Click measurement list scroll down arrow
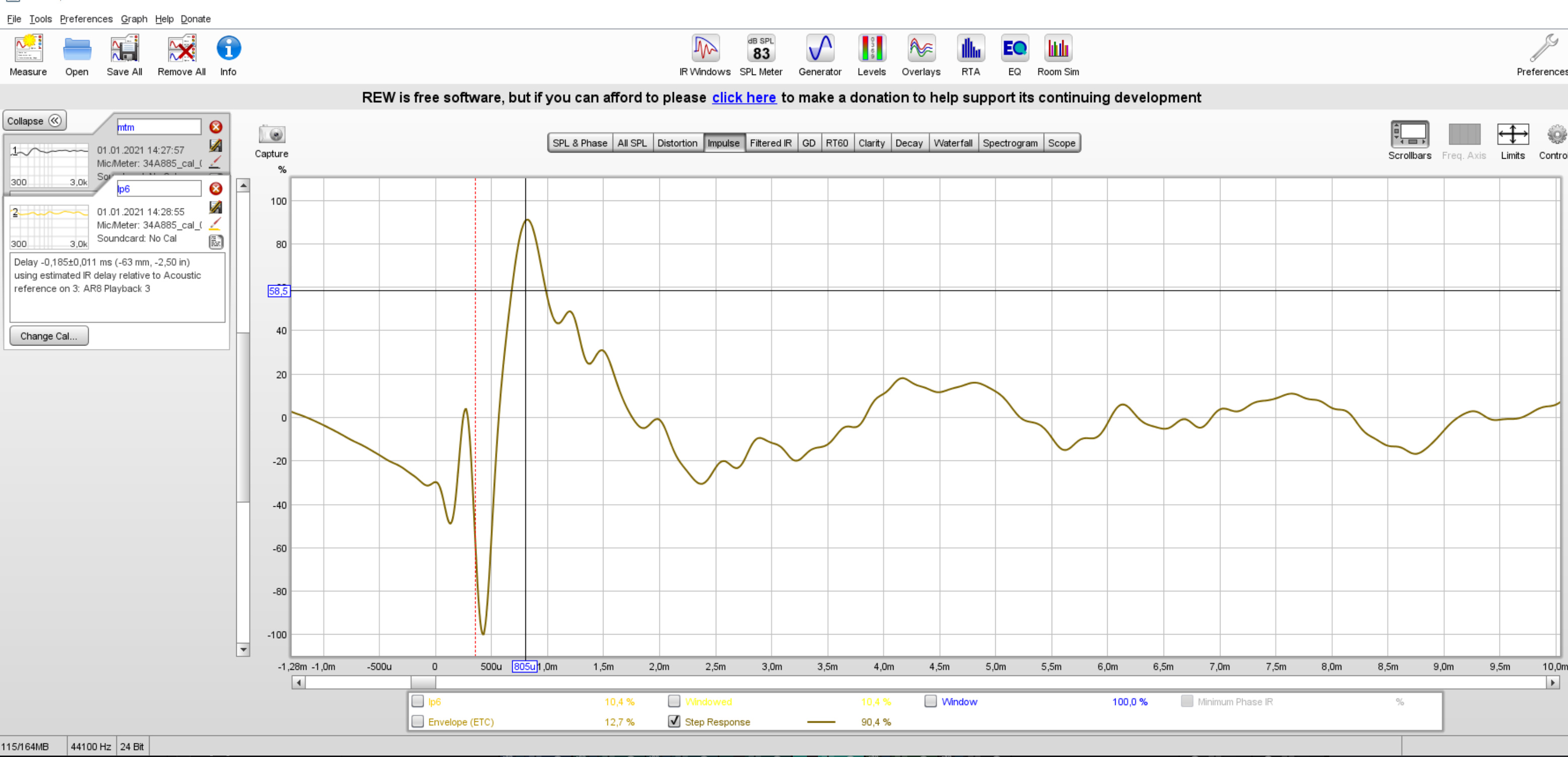The width and height of the screenshot is (1568, 757). [x=243, y=649]
